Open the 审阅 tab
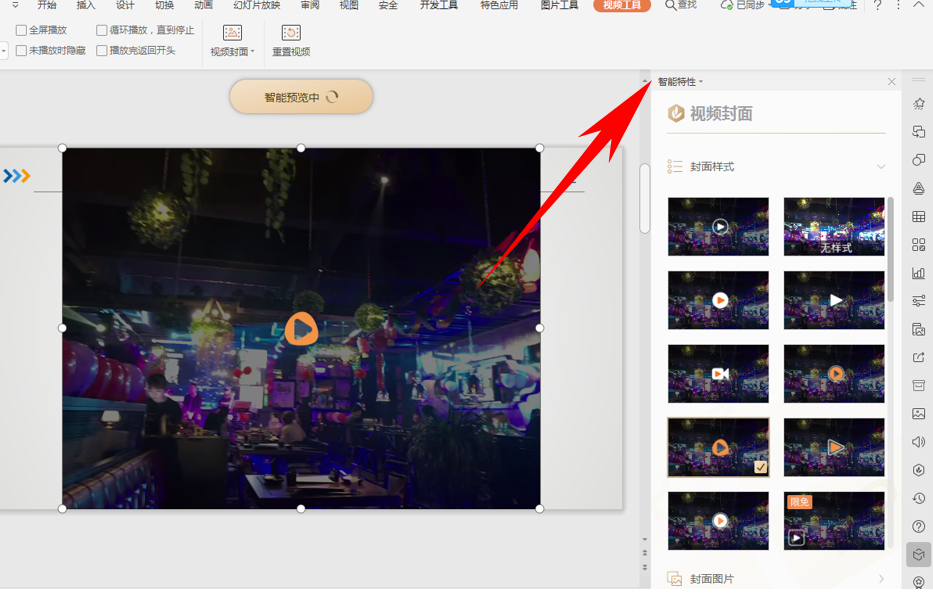 point(309,5)
